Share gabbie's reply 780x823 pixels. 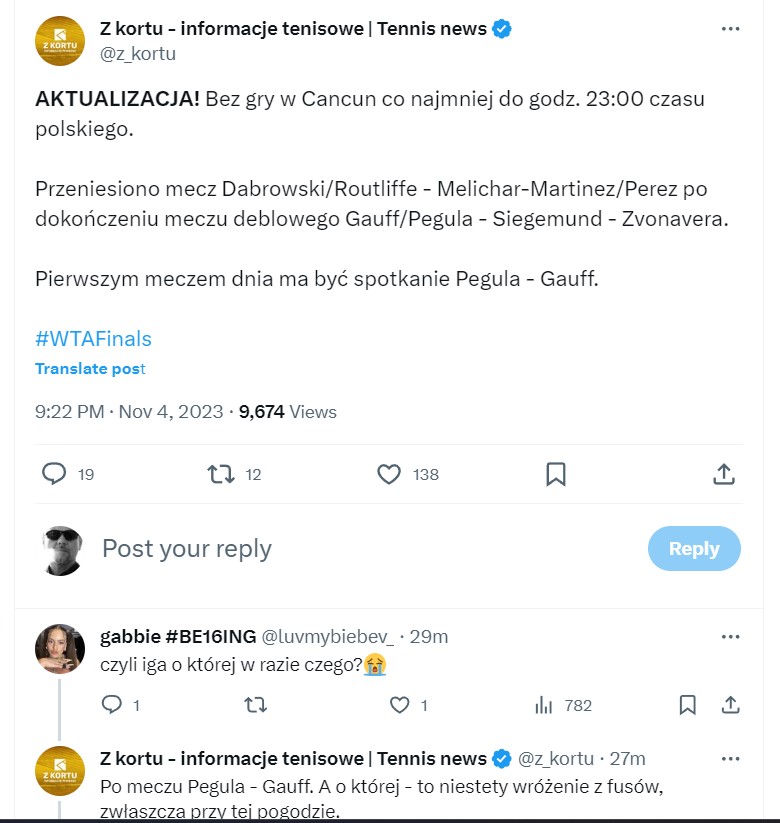click(x=730, y=705)
